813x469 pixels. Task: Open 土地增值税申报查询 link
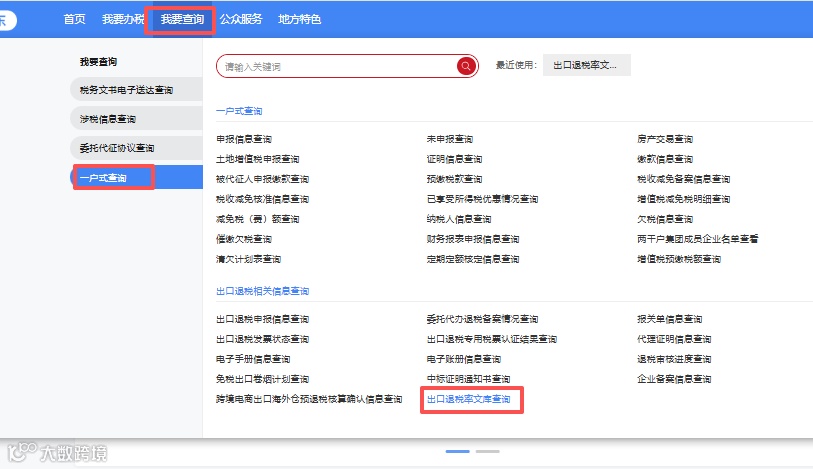click(x=258, y=159)
